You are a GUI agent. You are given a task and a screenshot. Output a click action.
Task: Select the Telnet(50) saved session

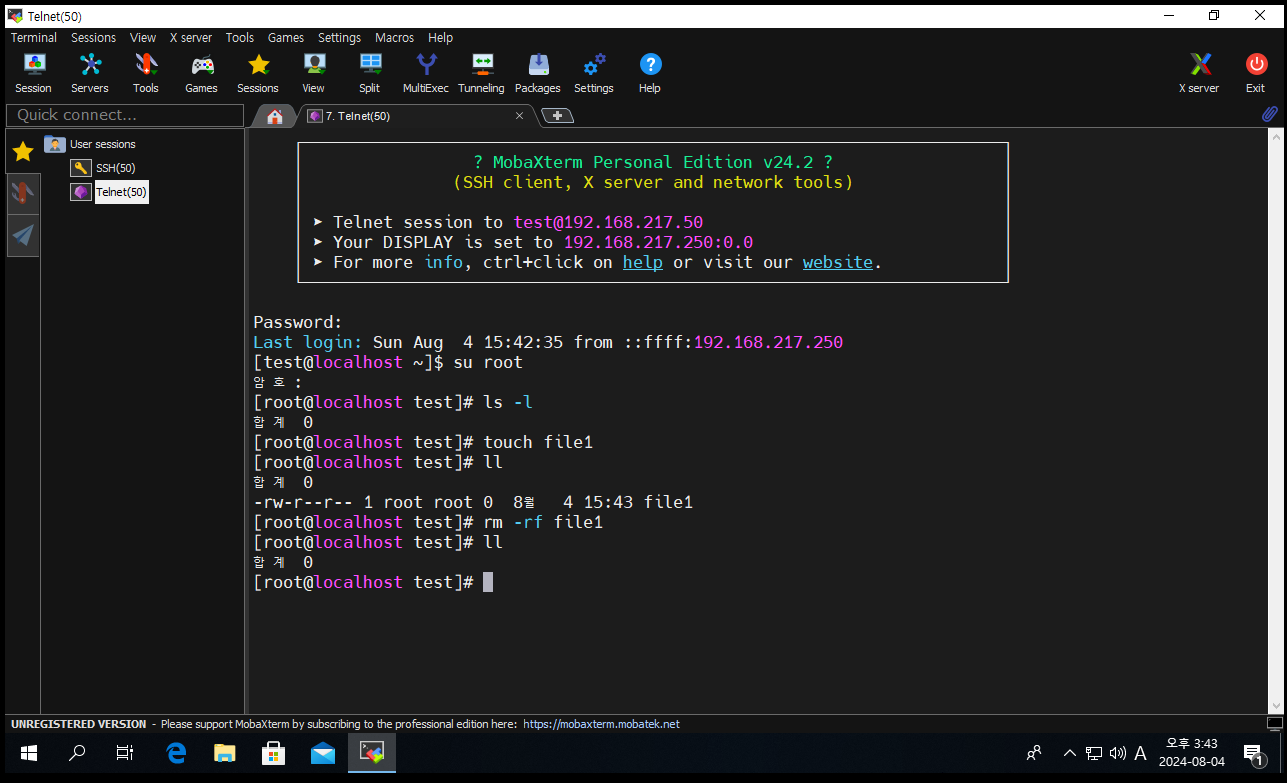110,192
